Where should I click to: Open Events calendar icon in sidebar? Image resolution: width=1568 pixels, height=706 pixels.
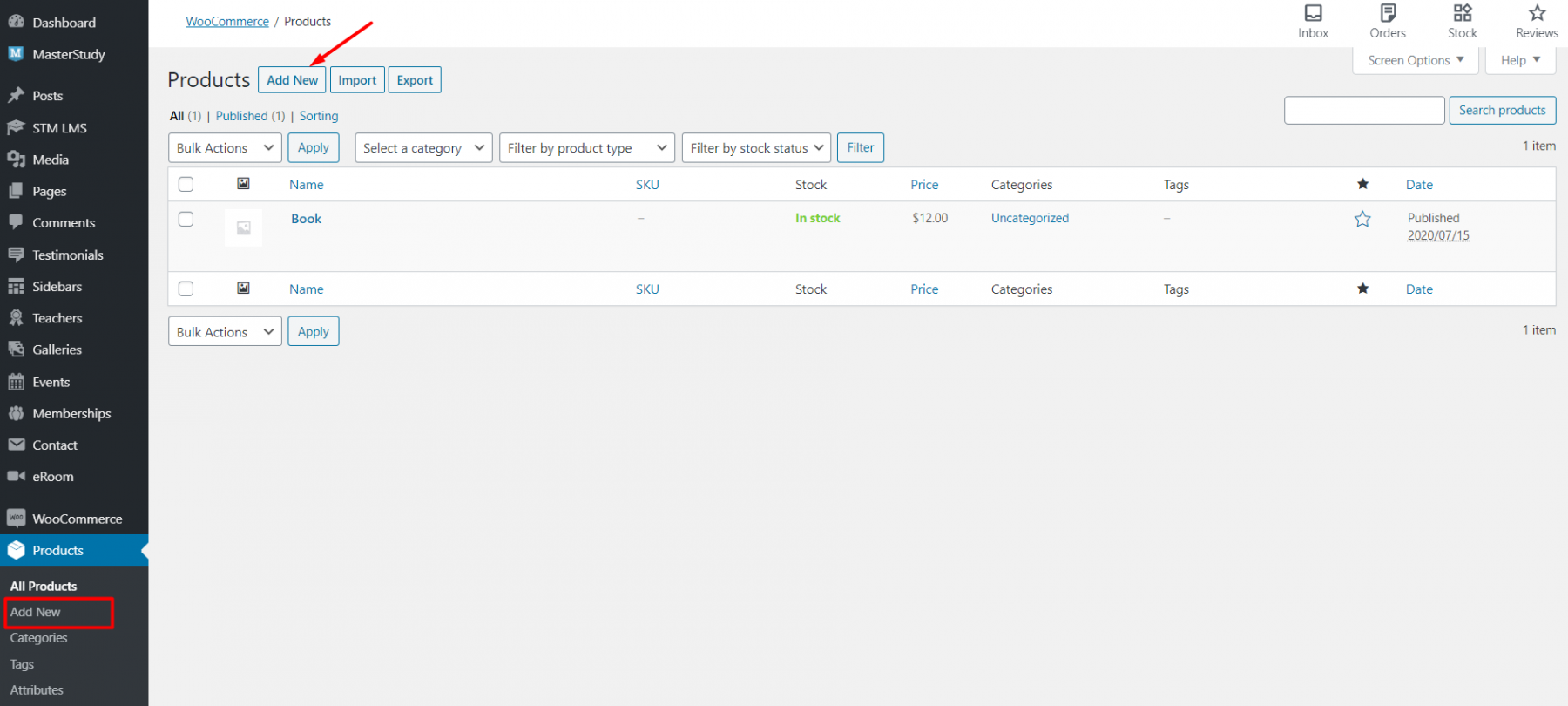click(x=16, y=382)
